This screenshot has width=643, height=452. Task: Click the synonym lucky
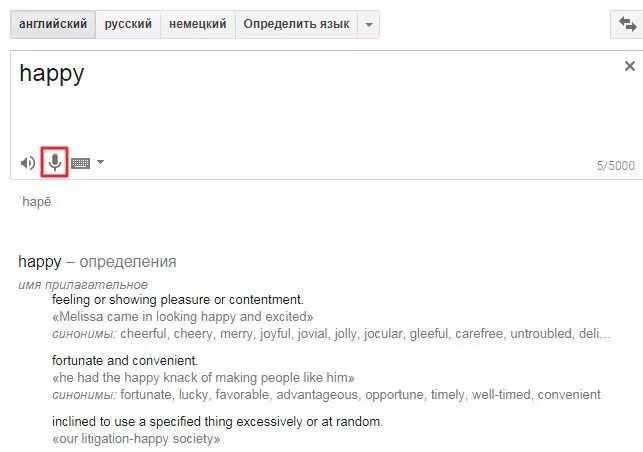[x=193, y=395]
